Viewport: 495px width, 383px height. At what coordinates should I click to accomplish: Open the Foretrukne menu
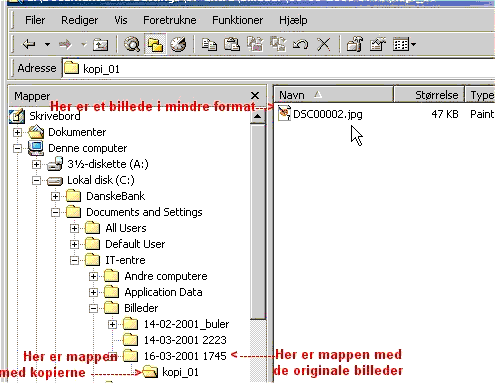(170, 20)
